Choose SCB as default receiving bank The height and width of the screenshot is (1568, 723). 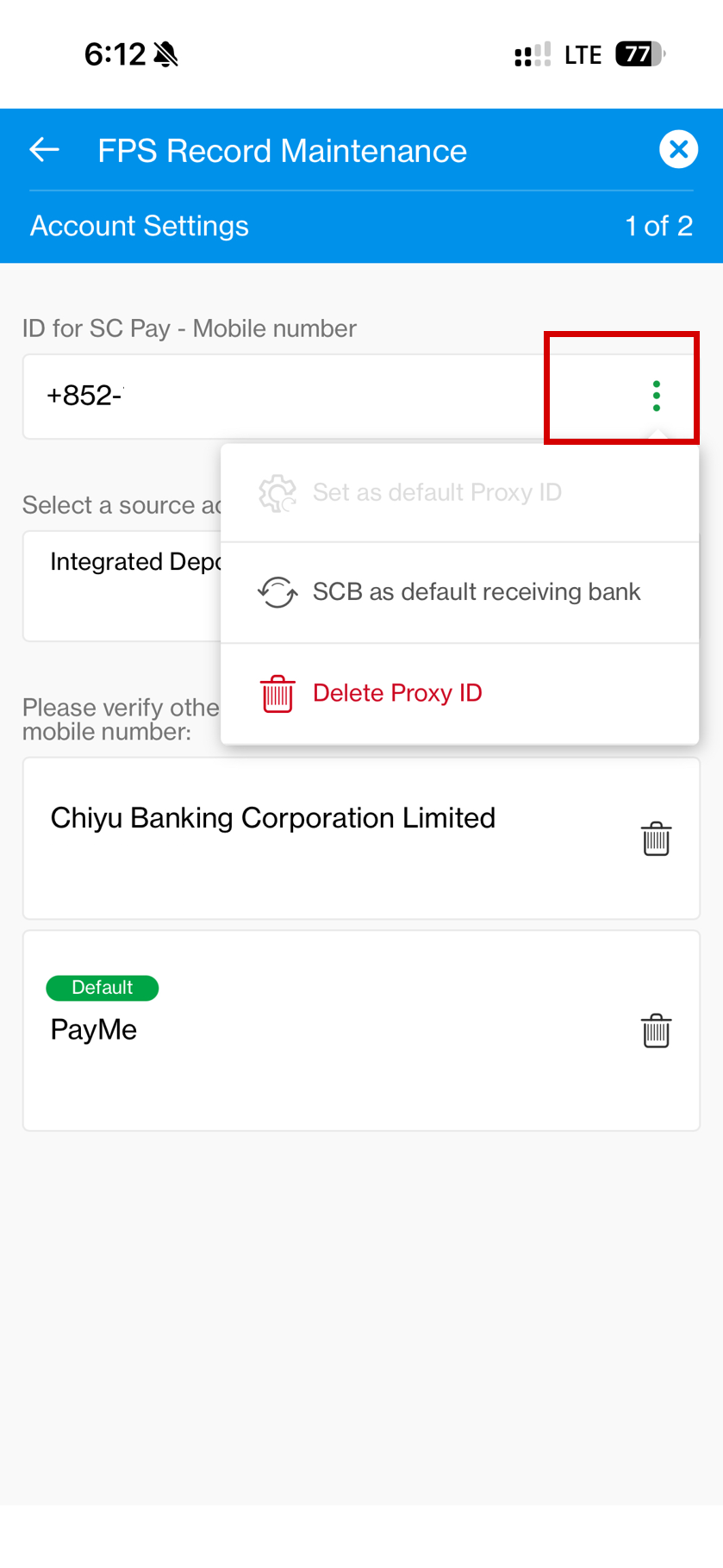pyautogui.click(x=476, y=592)
